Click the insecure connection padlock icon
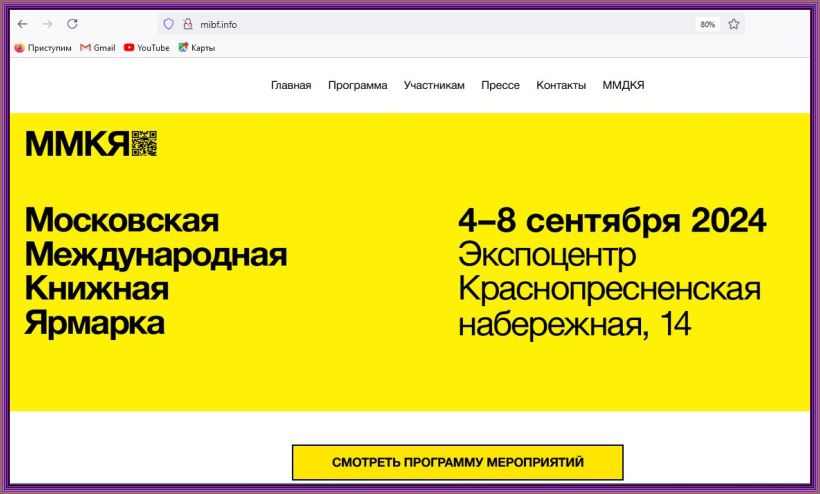Screen dimensions: 820x494 (188, 24)
